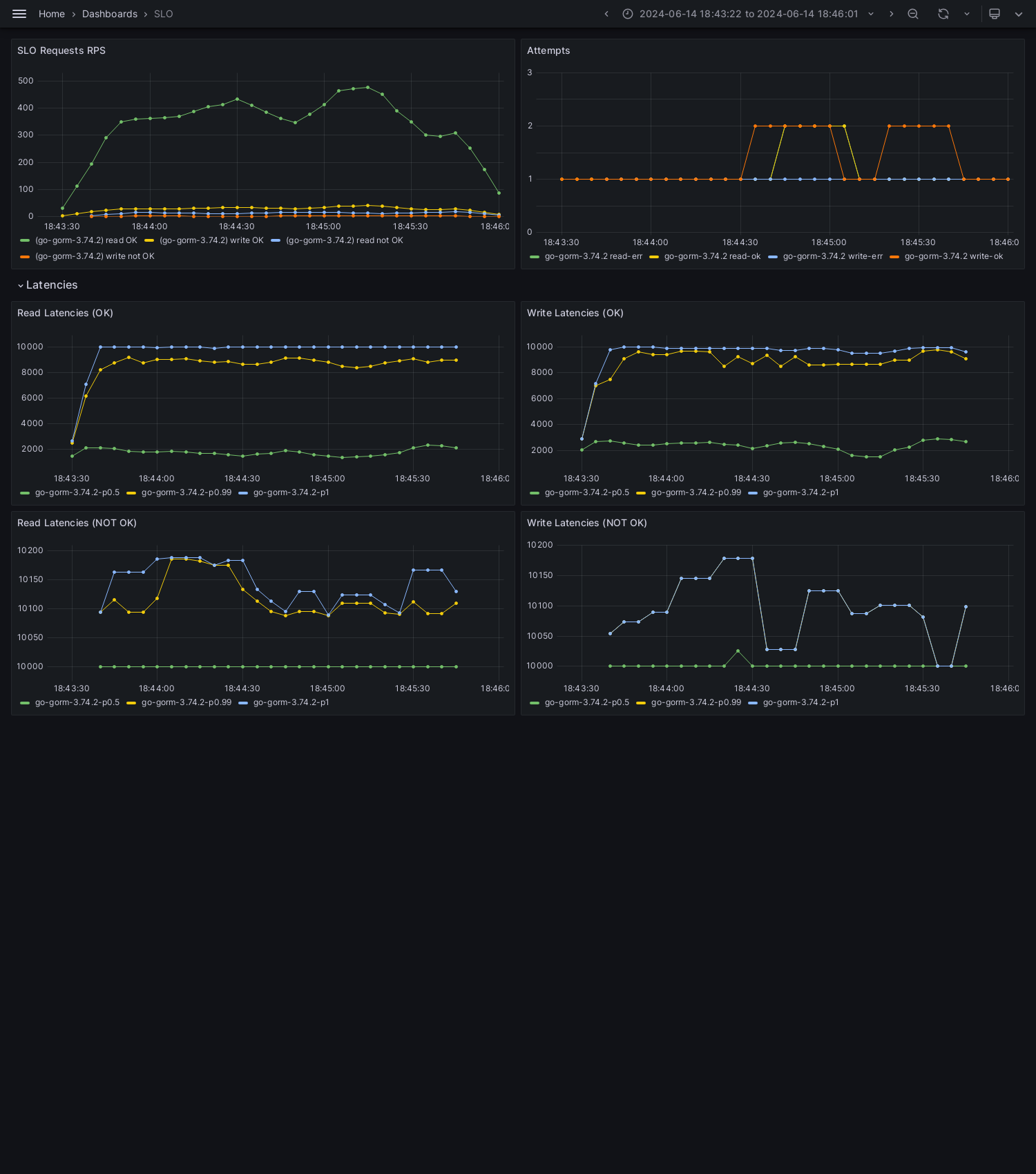1036x1174 pixels.
Task: Toggle '(go-gorm-3.74.2) read OK' legend series
Action: 86,240
